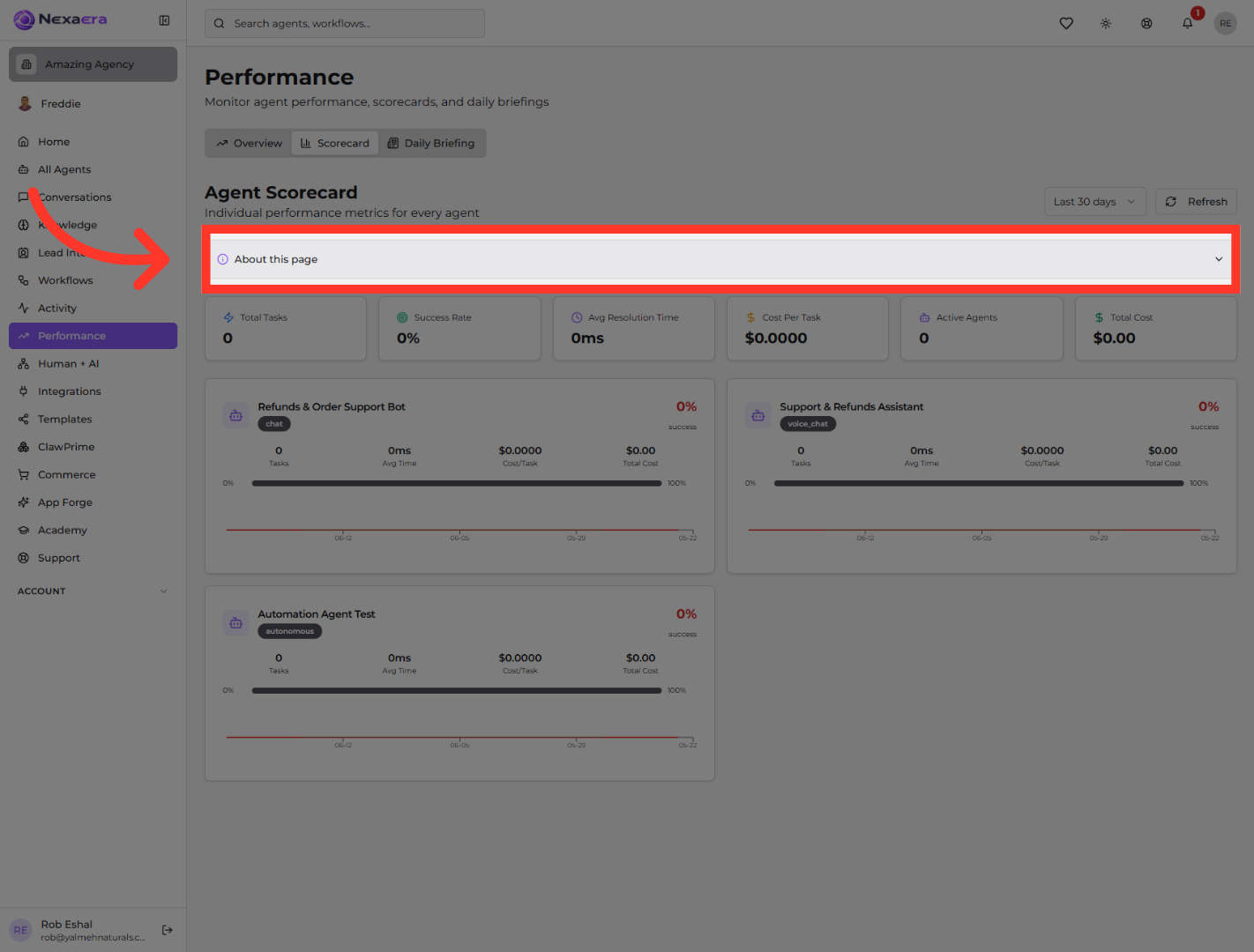Collapse the sidebar panel icon
This screenshot has height=952, width=1254.
[x=164, y=20]
